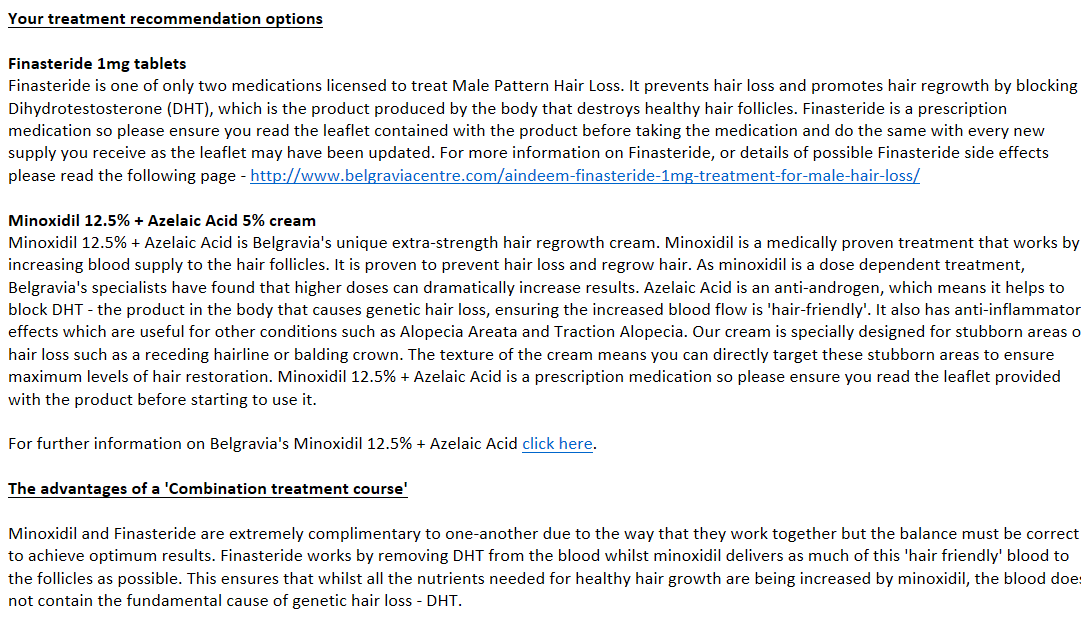This screenshot has width=1081, height=619.
Task: Click the 'Minoxidil 12.5% + Azelaic Acid 5% cream' heading
Action: click(162, 220)
